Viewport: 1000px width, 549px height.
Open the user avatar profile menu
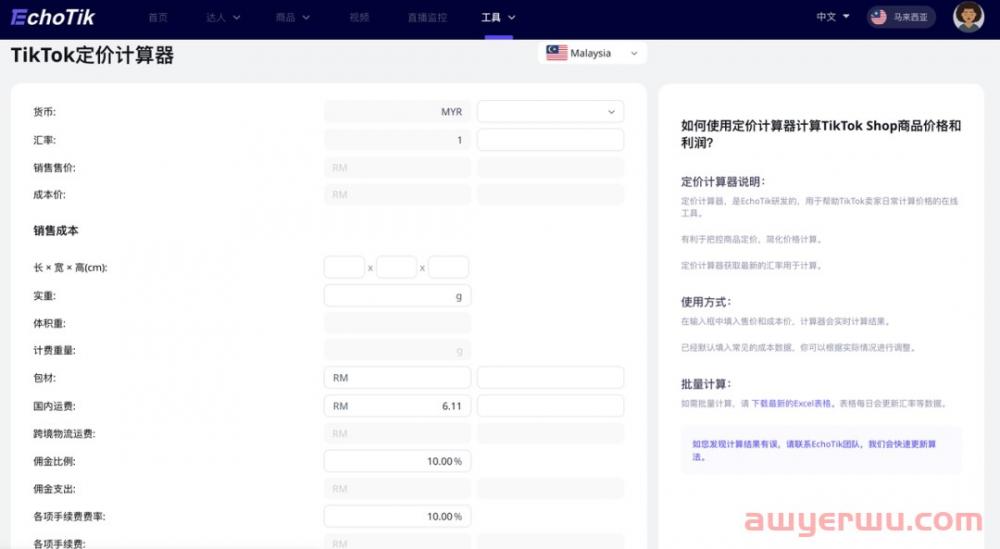967,17
